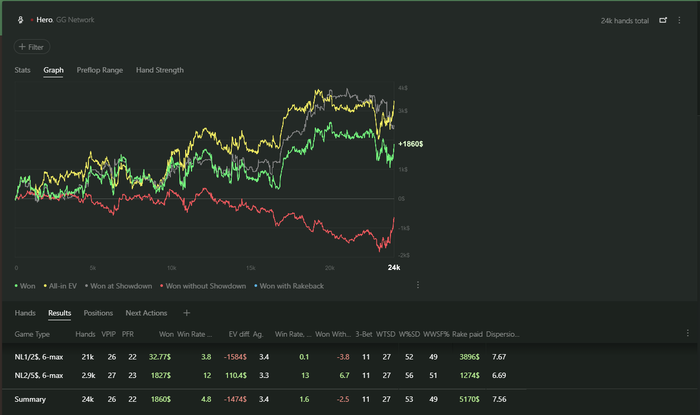Click the -1474$ summary EV diff value

click(235, 399)
